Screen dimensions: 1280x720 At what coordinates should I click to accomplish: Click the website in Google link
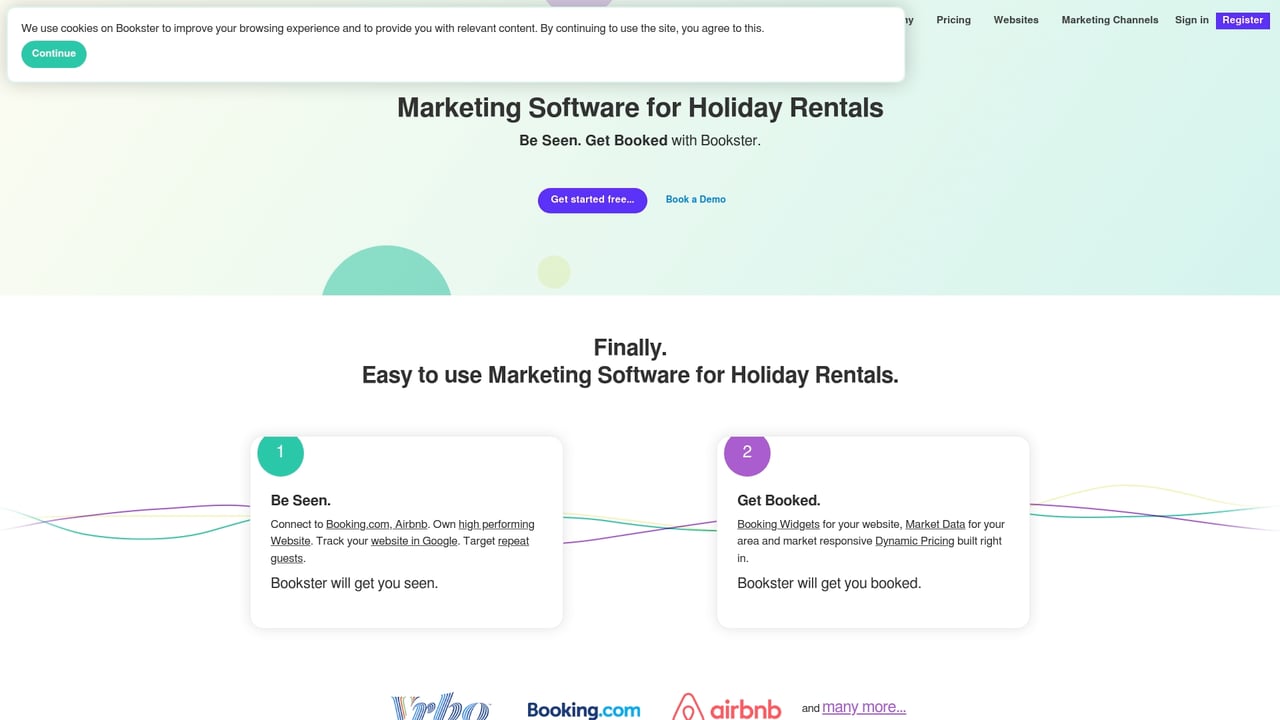[413, 540]
